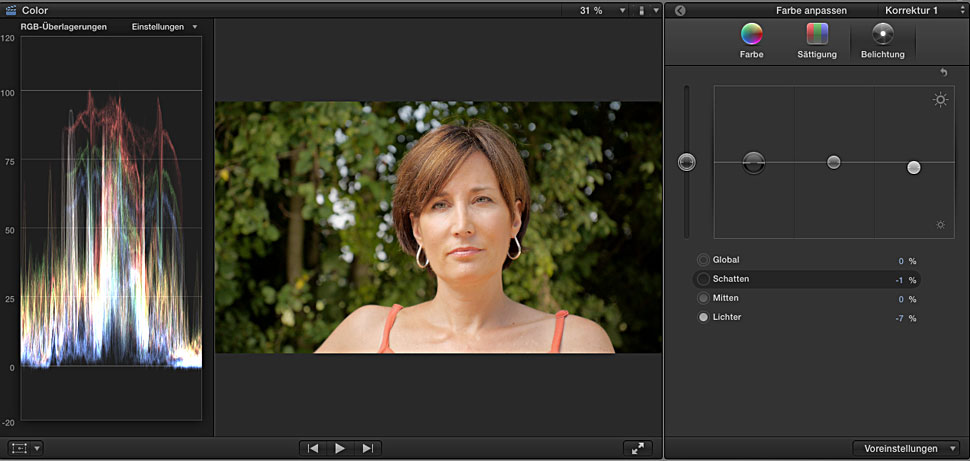
Task: Click the RGB-Überlagerungen scope label
Action: (x=64, y=27)
